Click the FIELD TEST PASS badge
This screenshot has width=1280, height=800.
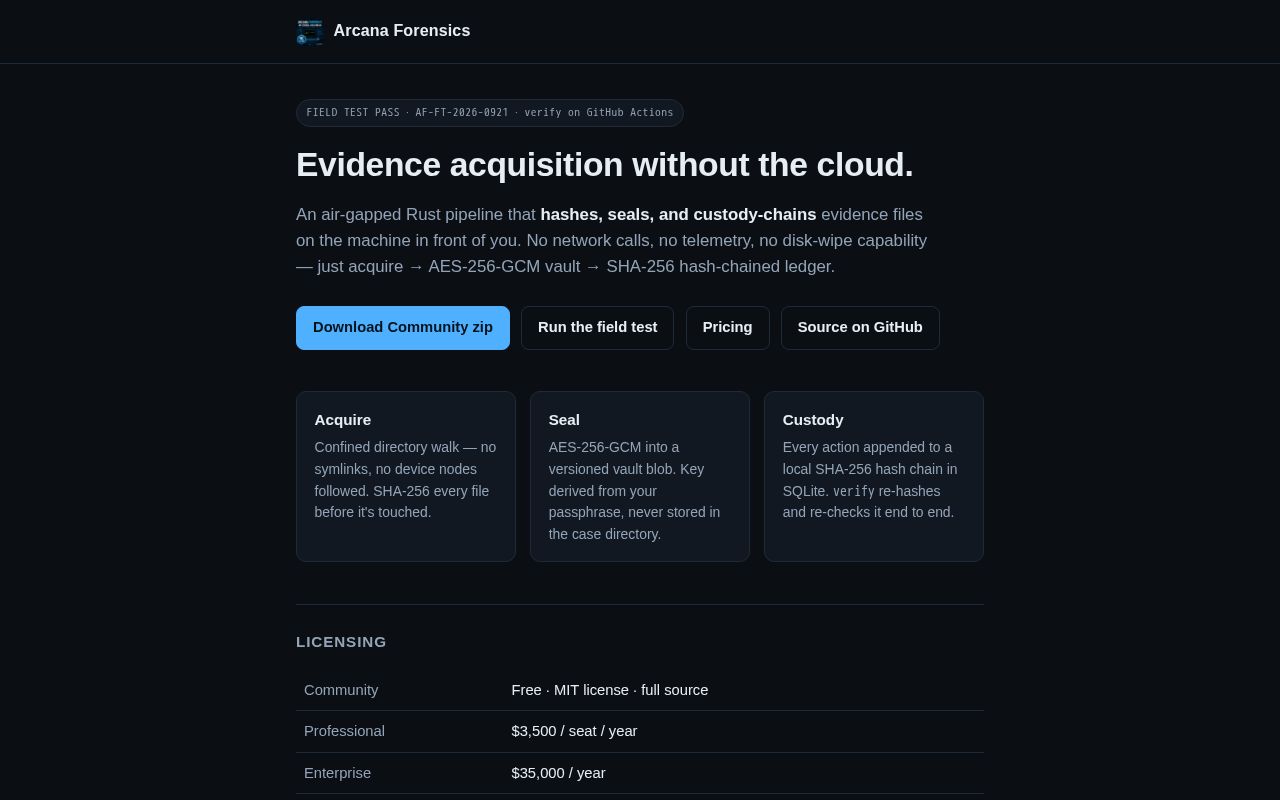click(490, 113)
